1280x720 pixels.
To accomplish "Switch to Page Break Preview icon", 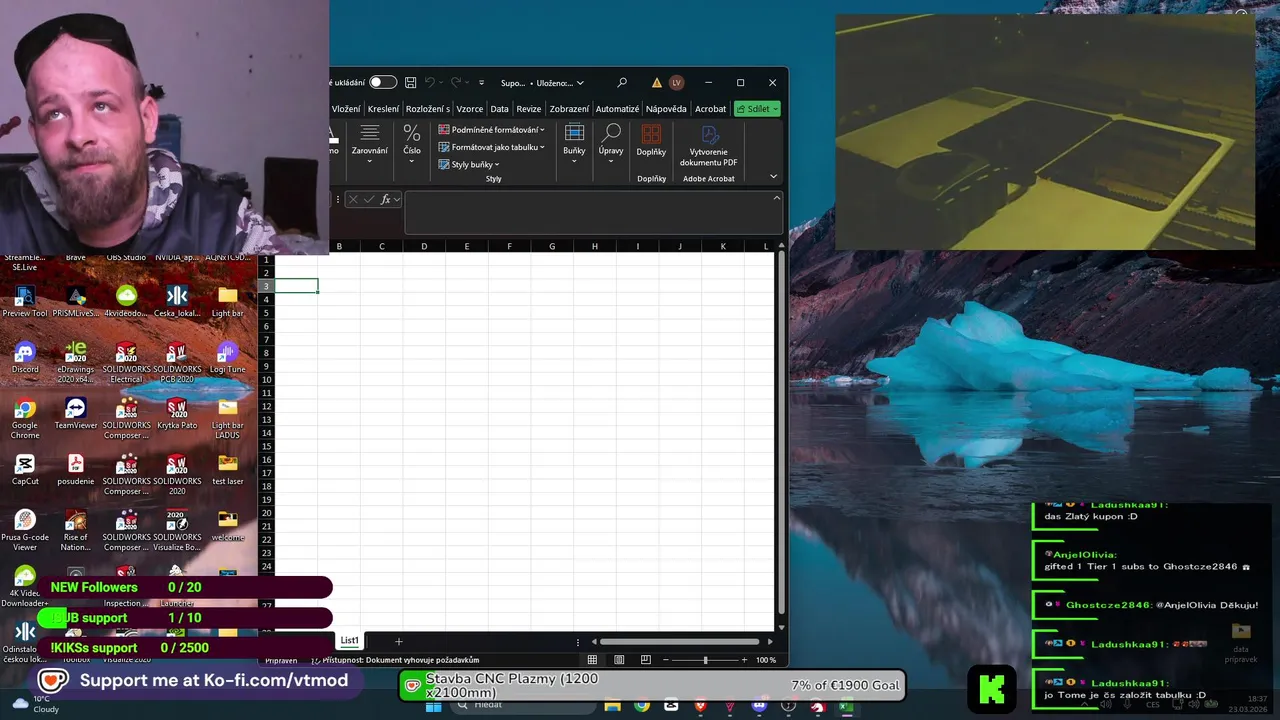I will [645, 660].
